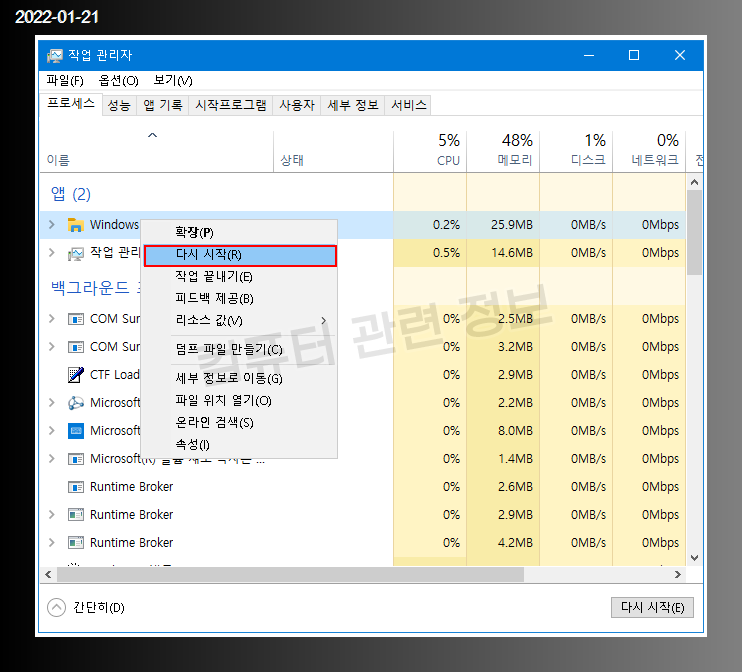Select 피드백 제공(B) menu entry

[240, 299]
